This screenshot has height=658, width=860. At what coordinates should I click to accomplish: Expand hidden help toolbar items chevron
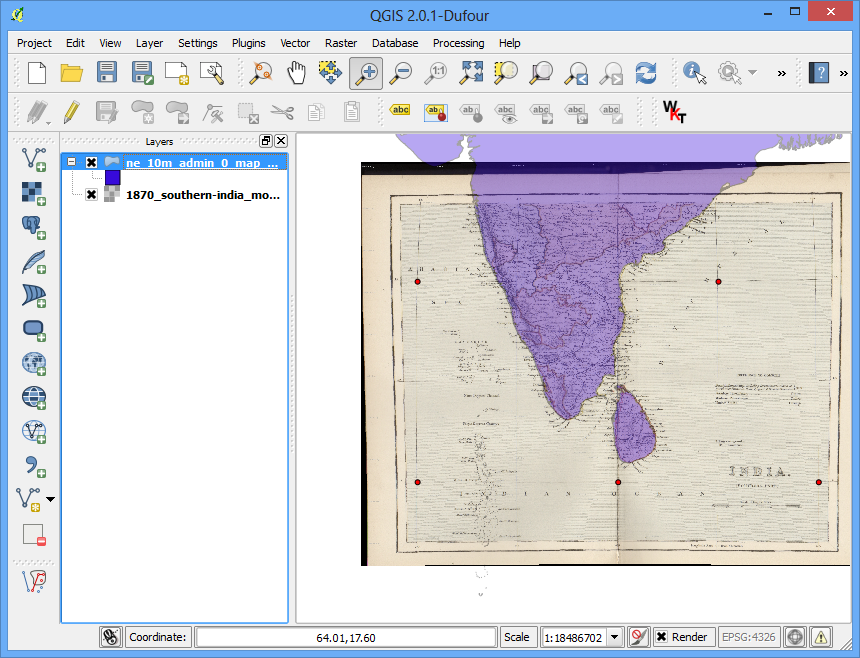[x=844, y=73]
